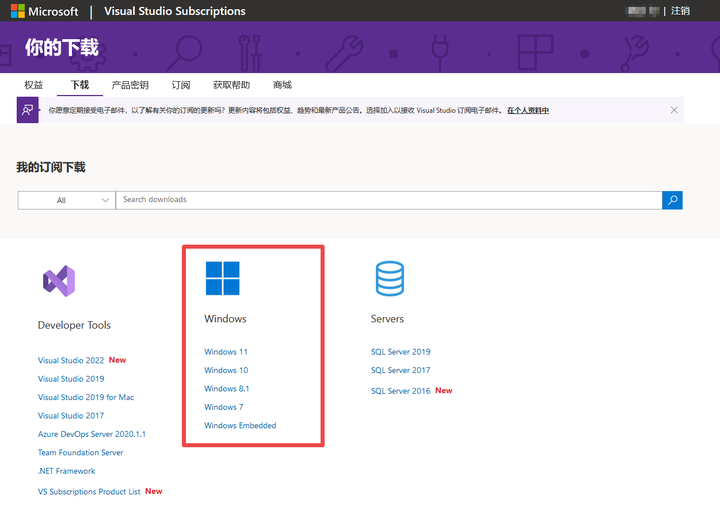The width and height of the screenshot is (720, 514).
Task: Select the Visual Studio 2017 link
Action: pos(71,416)
